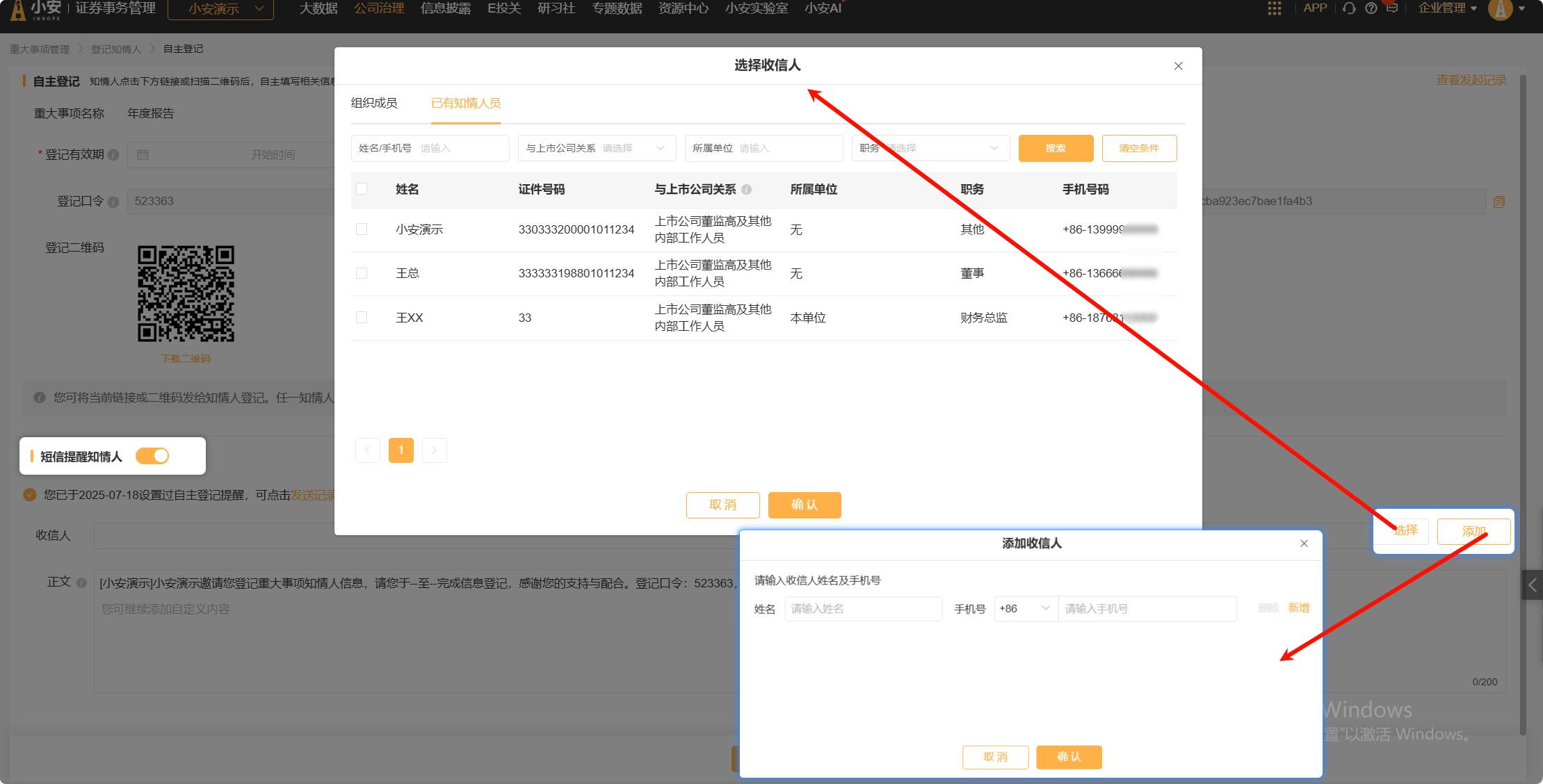Check the box for 王XX row
Screen dimensions: 1543x784
coord(362,318)
